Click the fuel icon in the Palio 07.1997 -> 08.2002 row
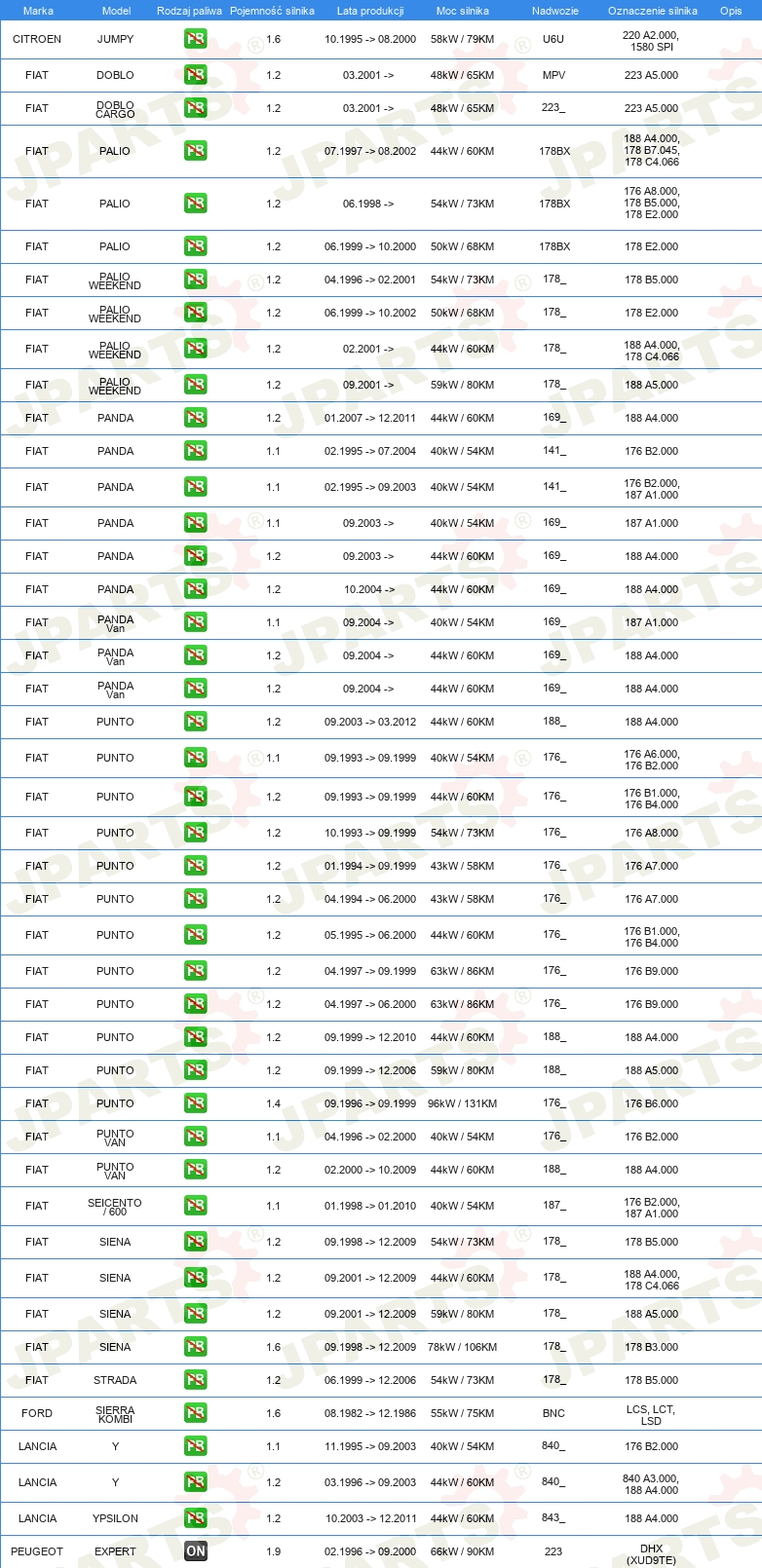 (196, 151)
